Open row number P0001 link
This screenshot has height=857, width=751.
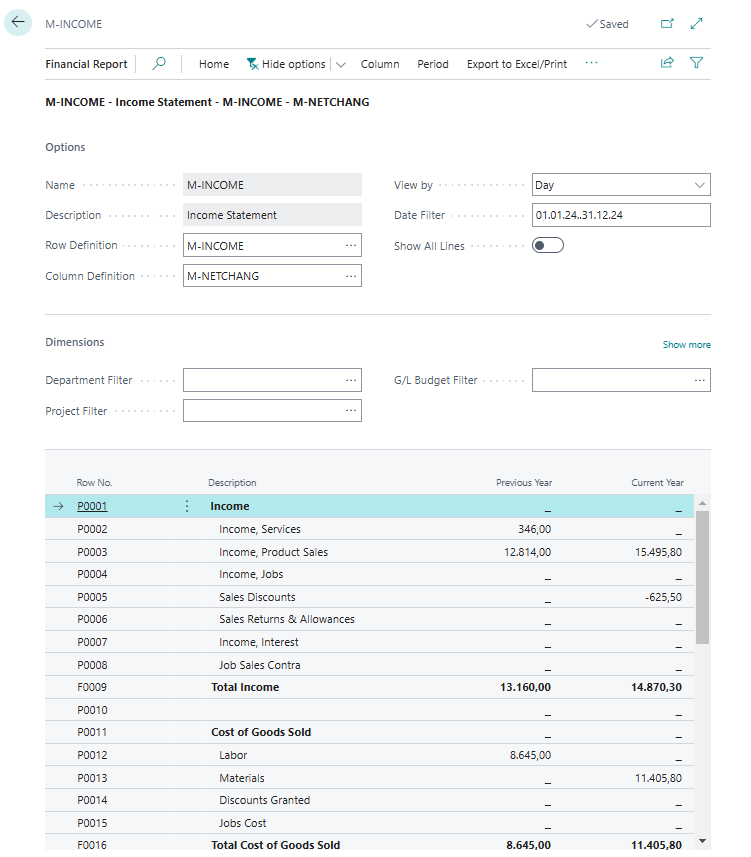coord(92,506)
